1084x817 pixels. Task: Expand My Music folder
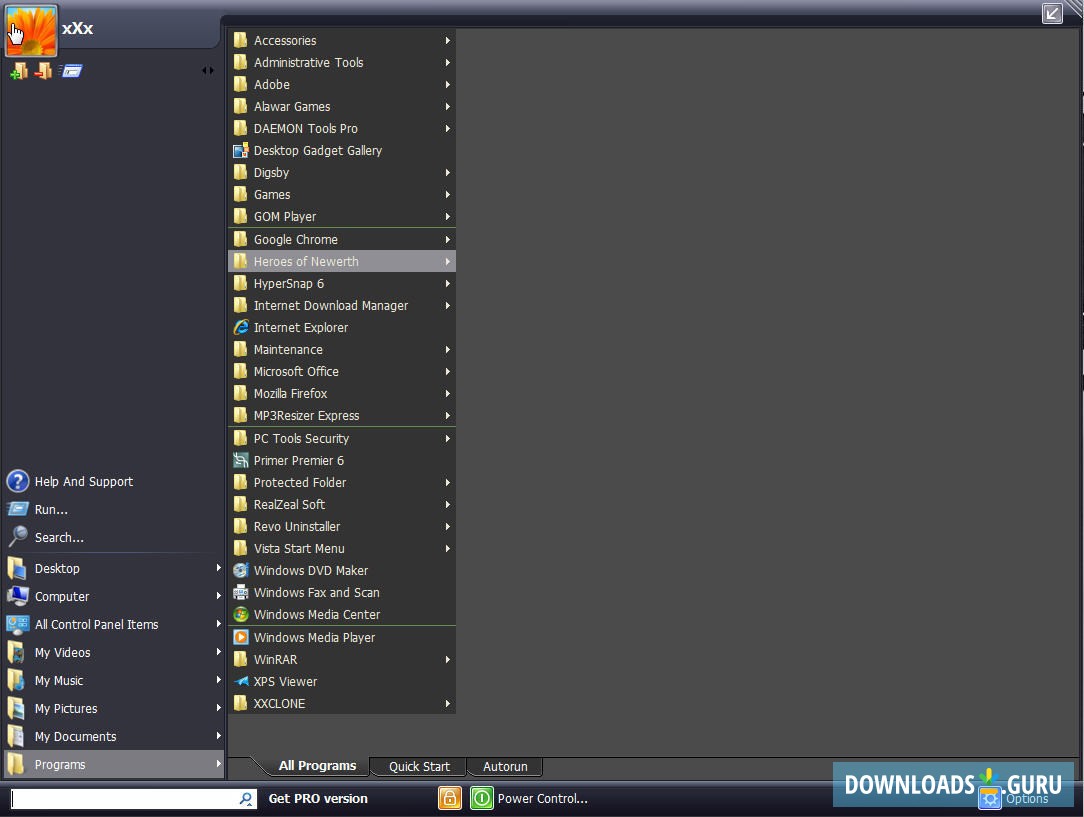pyautogui.click(x=113, y=680)
